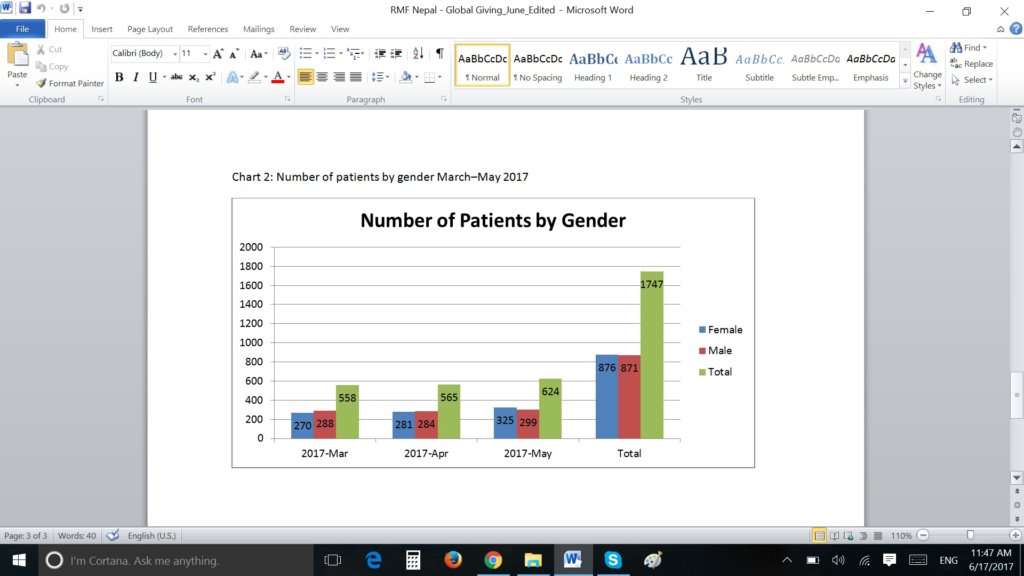
Task: Select the Justify alignment icon
Action: (356, 77)
